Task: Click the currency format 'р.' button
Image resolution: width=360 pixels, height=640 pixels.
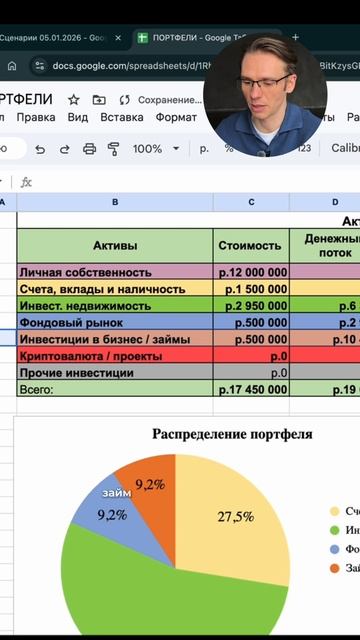Action: click(x=204, y=149)
